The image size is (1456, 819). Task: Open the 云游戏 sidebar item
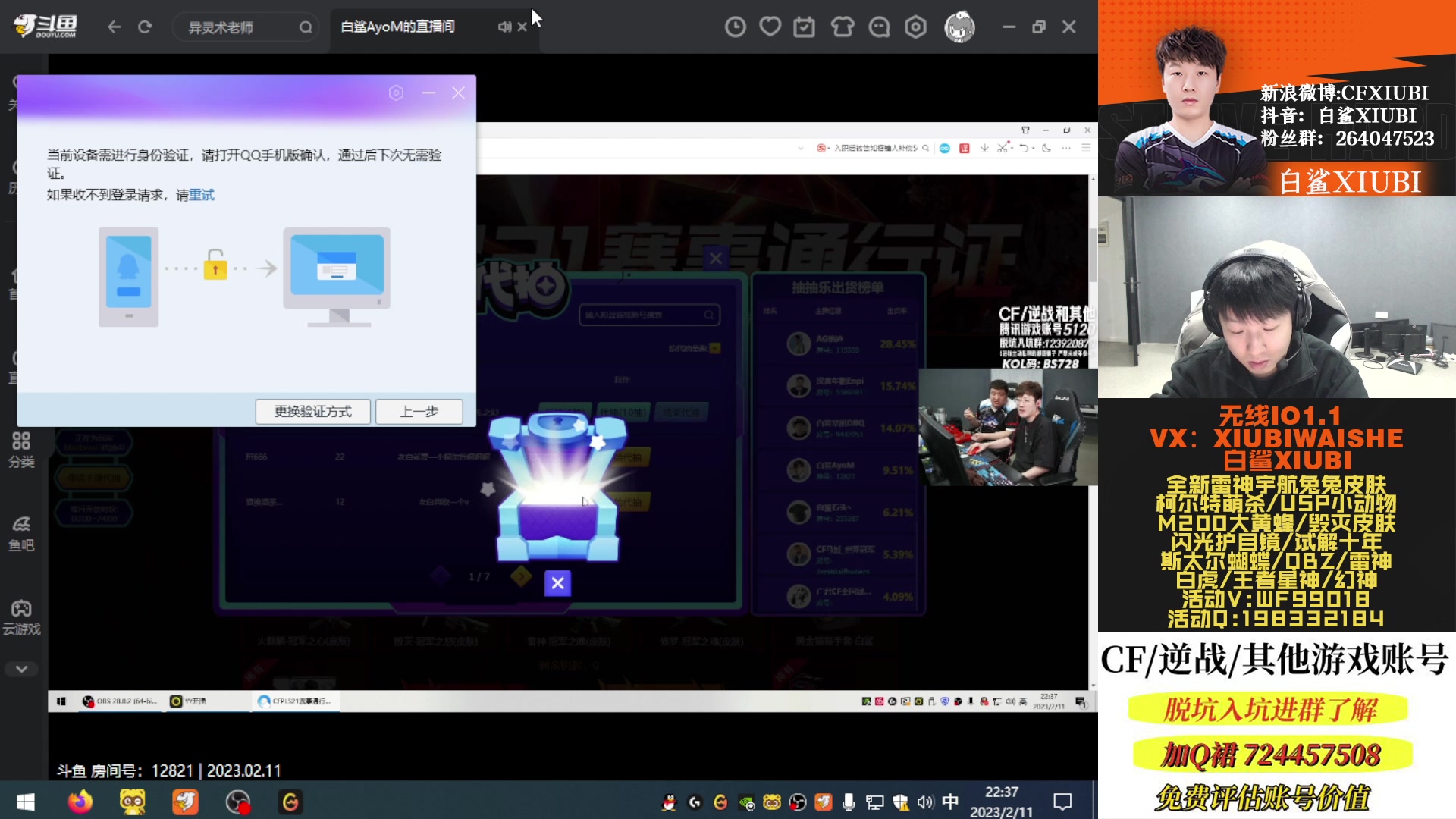pyautogui.click(x=21, y=618)
